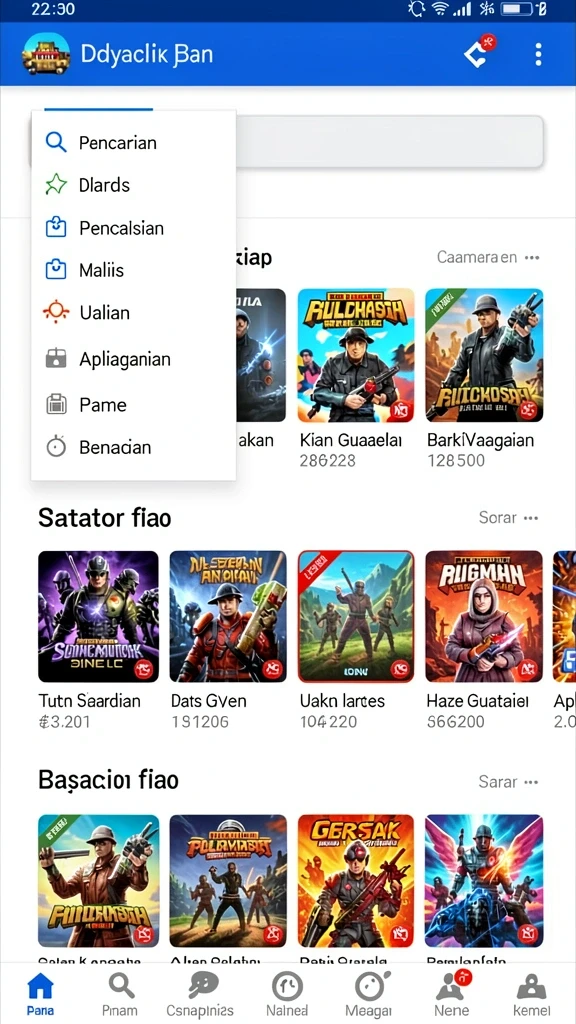Open Benacian timer menu item
The image size is (576, 1024).
133,447
